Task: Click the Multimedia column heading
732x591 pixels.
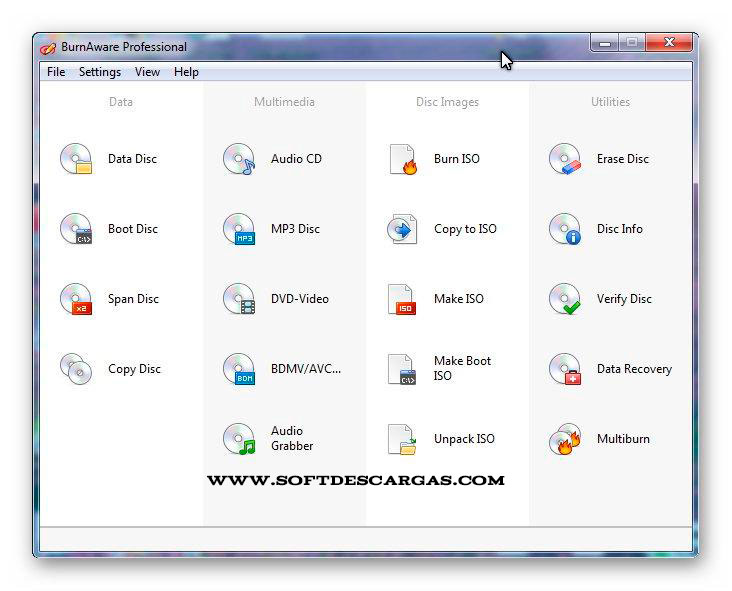Action: click(284, 102)
